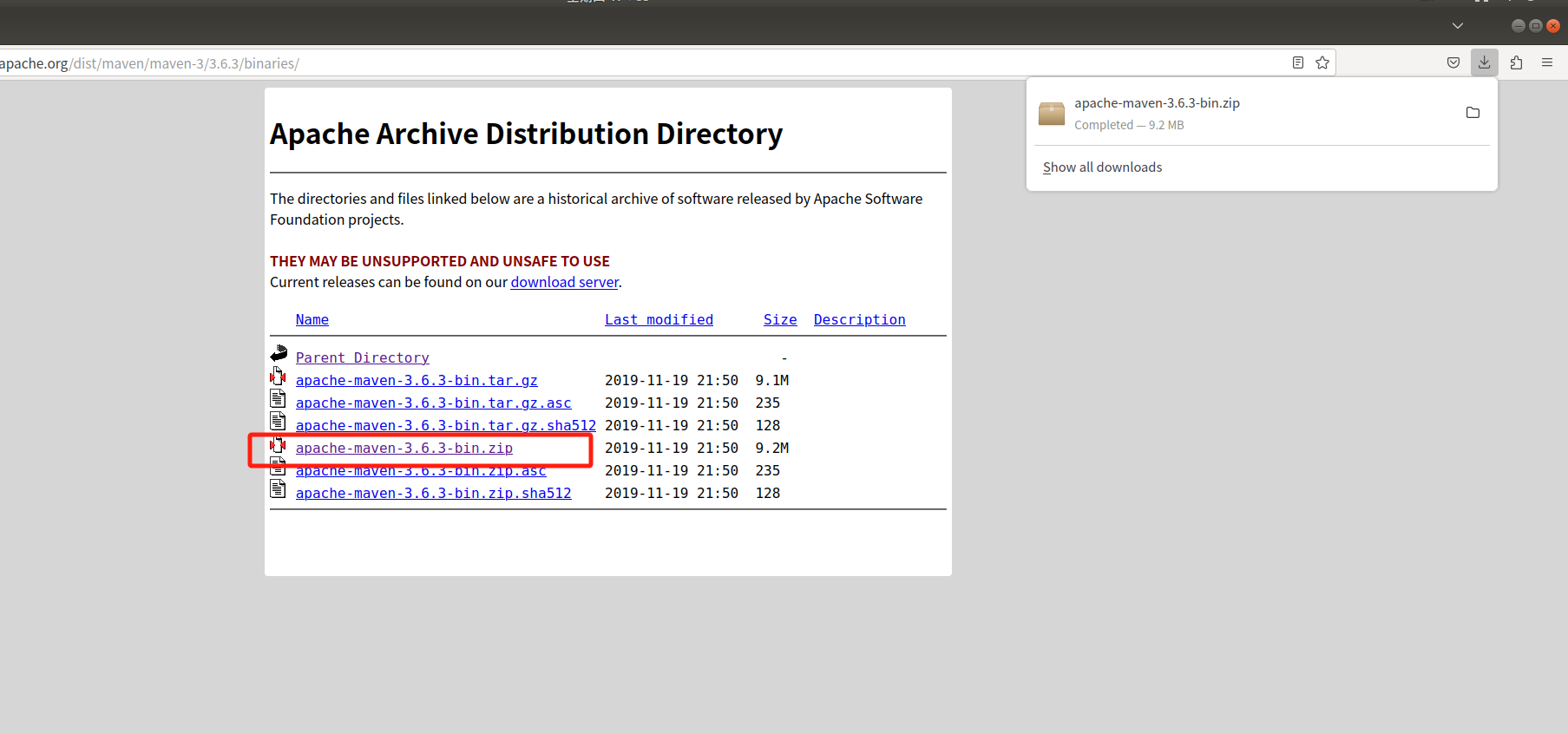Open the Extensions puzzle icon
1568x734 pixels.
coord(1516,62)
